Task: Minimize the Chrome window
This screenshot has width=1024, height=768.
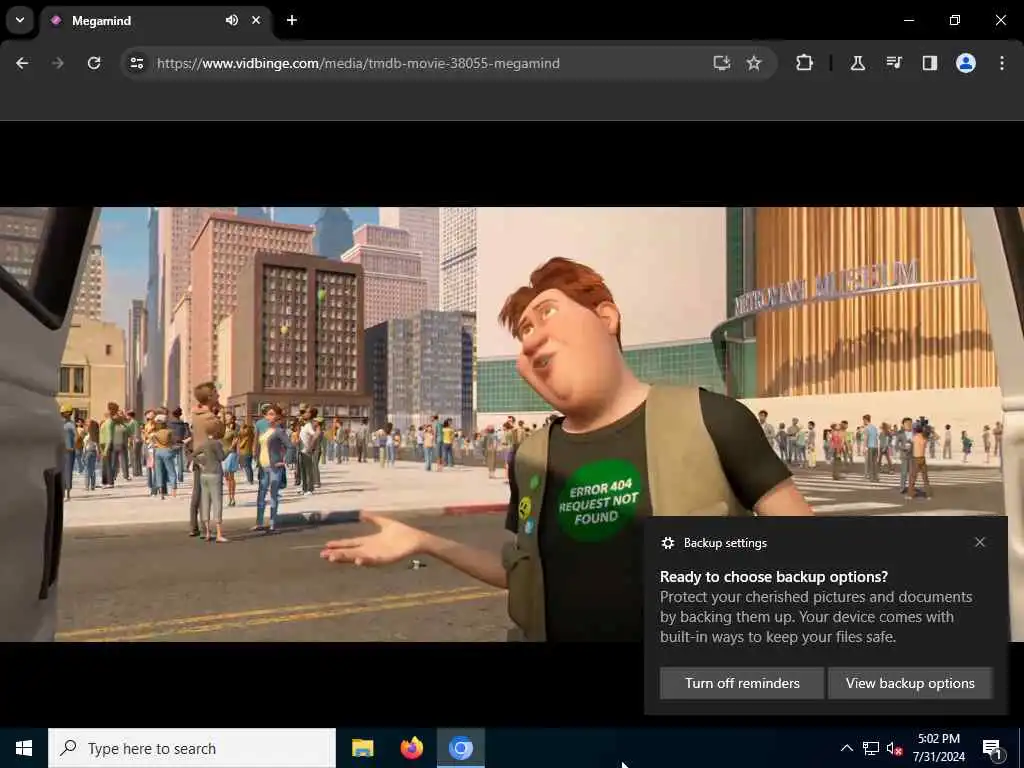Action: point(908,20)
